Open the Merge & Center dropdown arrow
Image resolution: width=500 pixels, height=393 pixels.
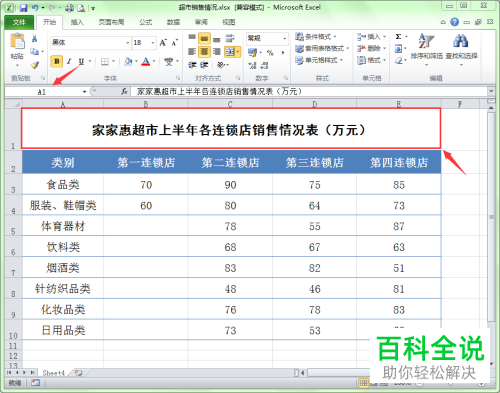tap(238, 52)
